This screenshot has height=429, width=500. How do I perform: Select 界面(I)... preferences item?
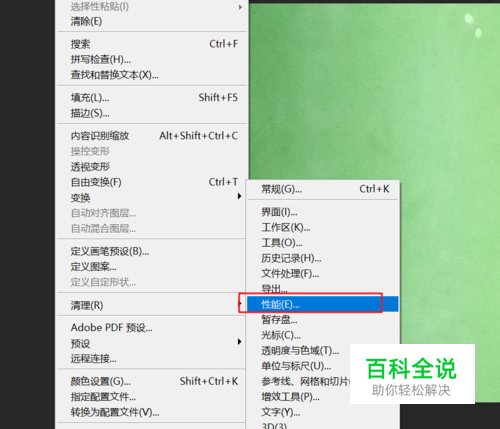(323, 212)
